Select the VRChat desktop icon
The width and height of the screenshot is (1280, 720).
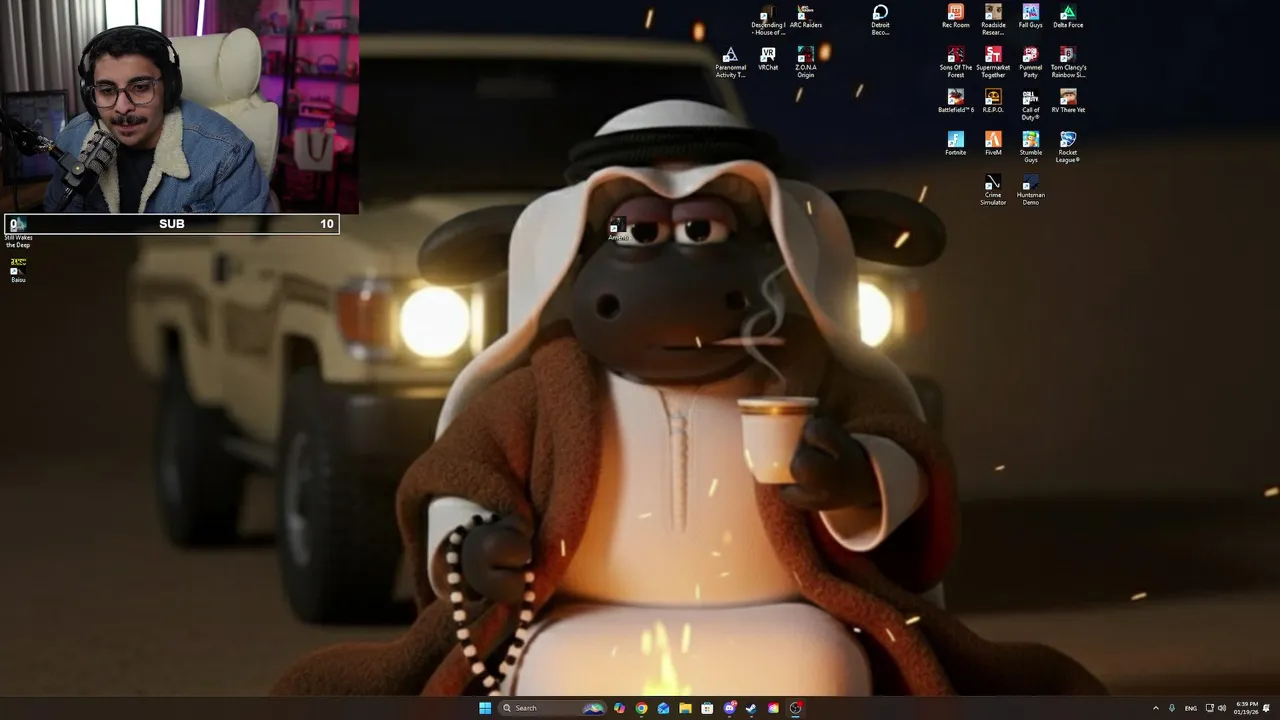tap(768, 59)
